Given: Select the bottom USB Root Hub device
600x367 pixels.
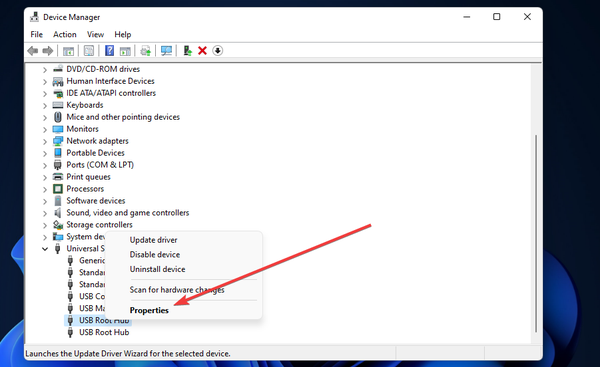Looking at the screenshot, I should point(104,332).
